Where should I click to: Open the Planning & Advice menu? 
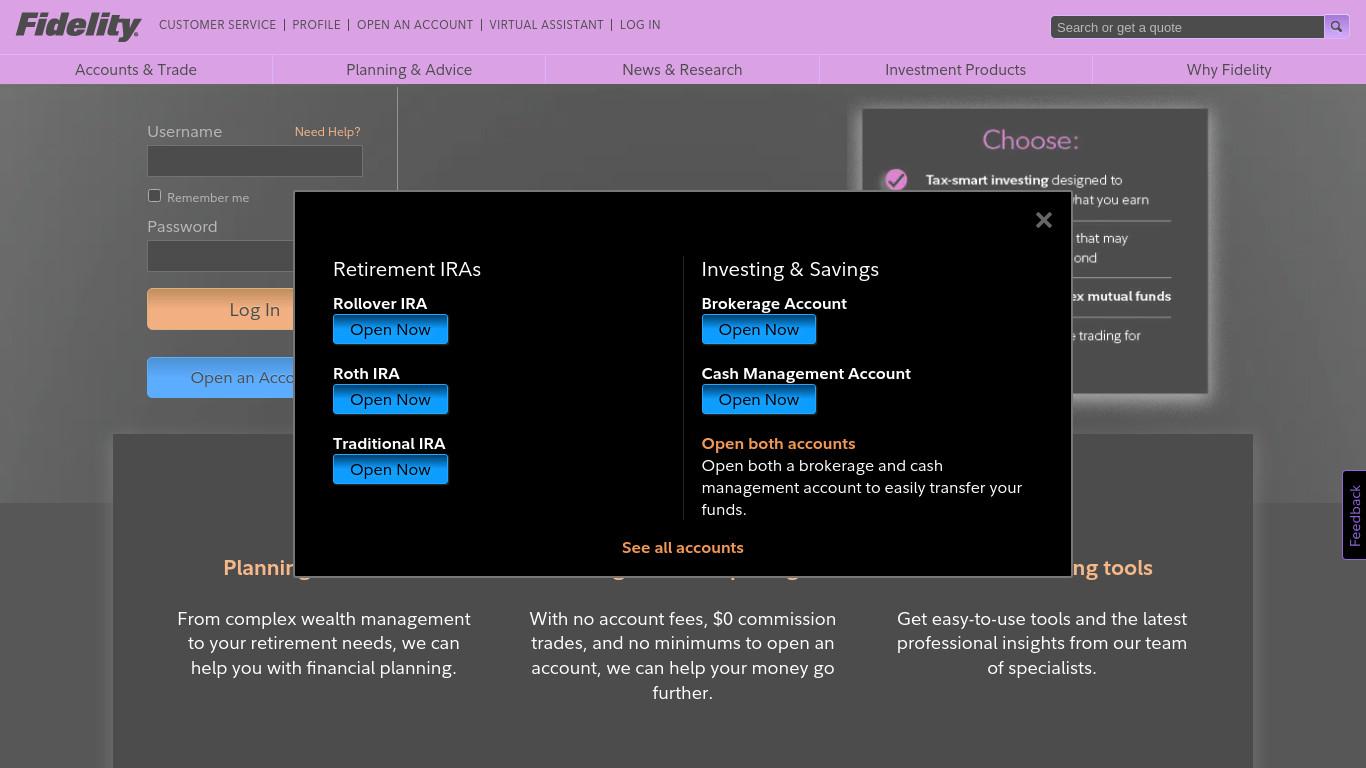click(409, 69)
